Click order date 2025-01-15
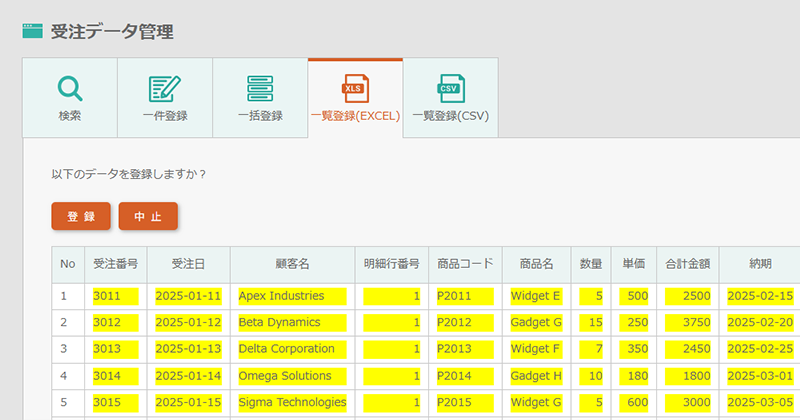 coord(188,403)
